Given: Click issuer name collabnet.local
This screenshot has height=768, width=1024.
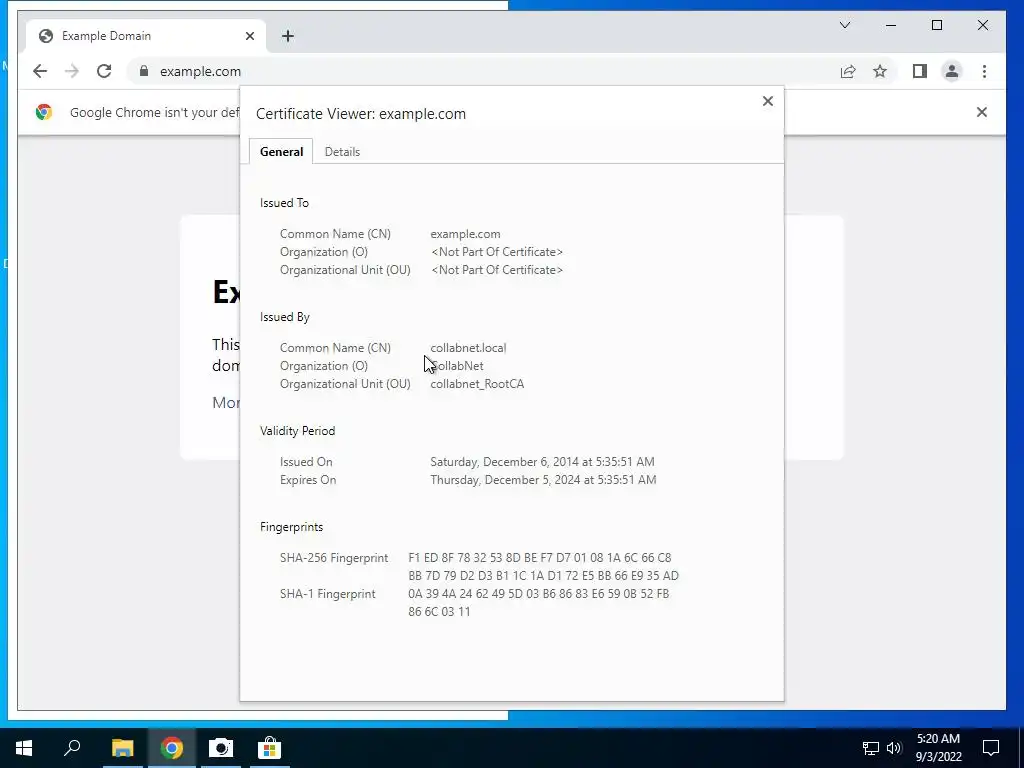Looking at the screenshot, I should [468, 348].
